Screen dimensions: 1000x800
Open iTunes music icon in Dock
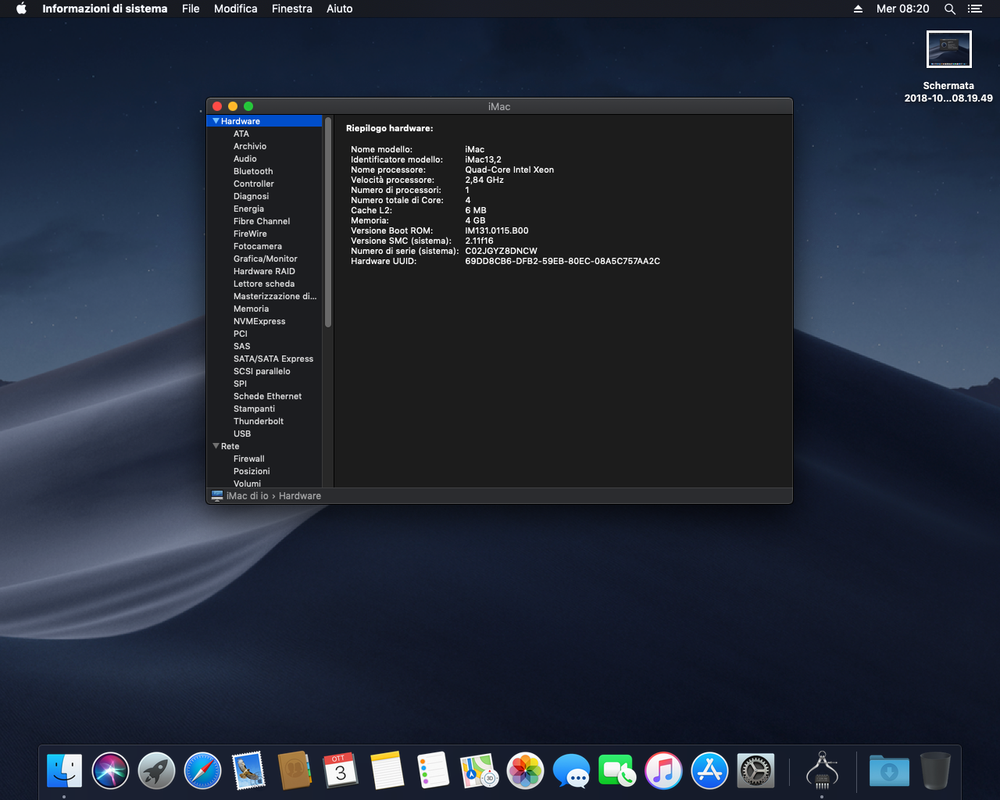(x=663, y=771)
